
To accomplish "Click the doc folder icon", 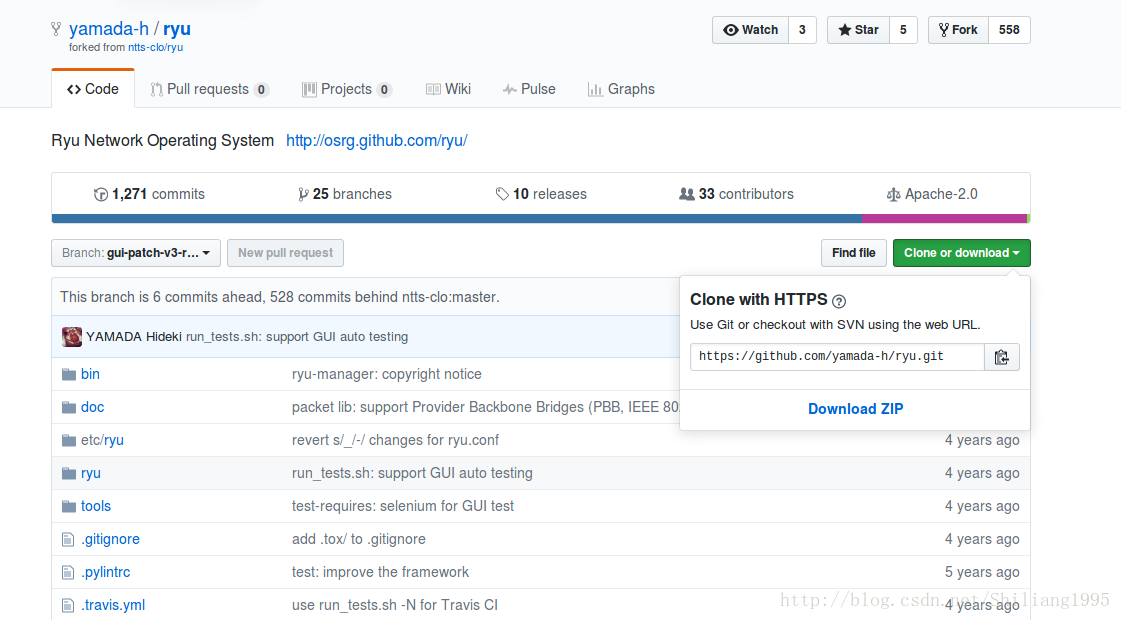I will click(x=69, y=408).
